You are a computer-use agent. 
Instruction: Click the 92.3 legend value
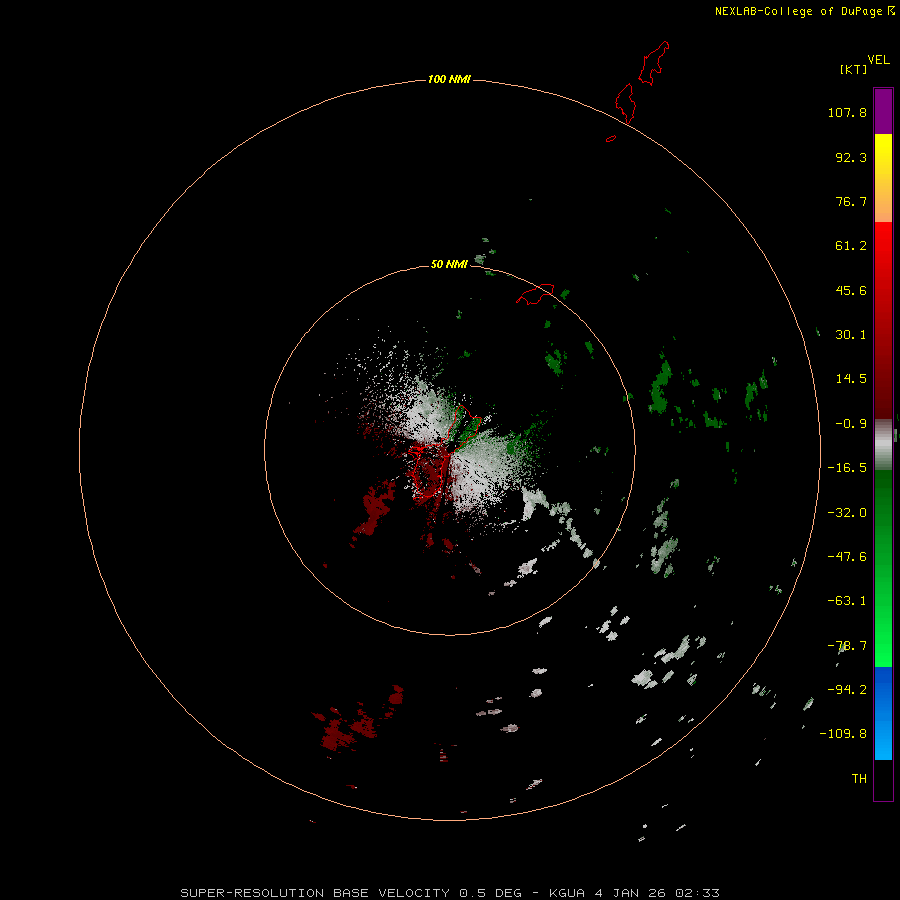851,157
